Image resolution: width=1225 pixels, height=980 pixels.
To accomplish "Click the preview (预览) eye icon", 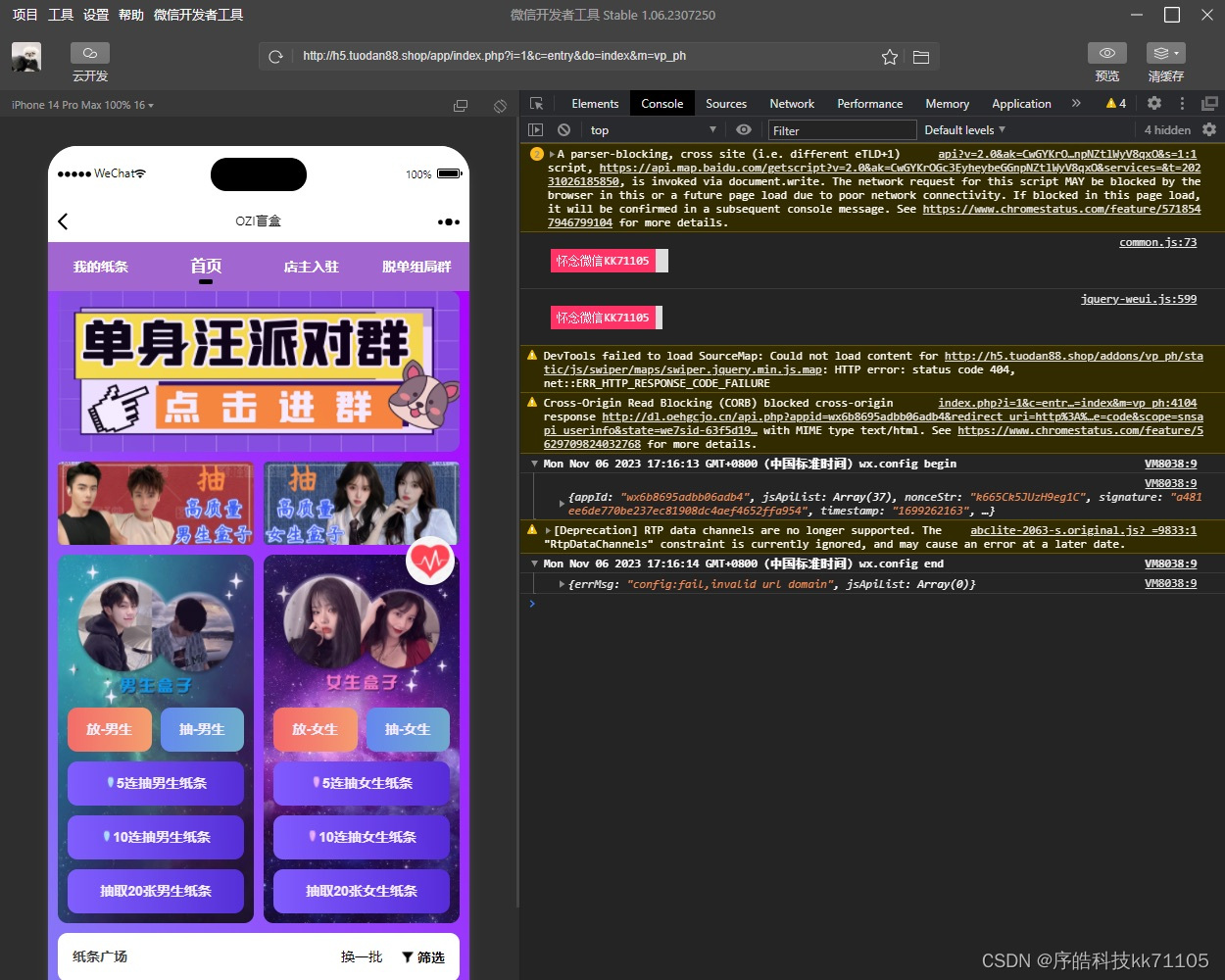I will [1107, 53].
